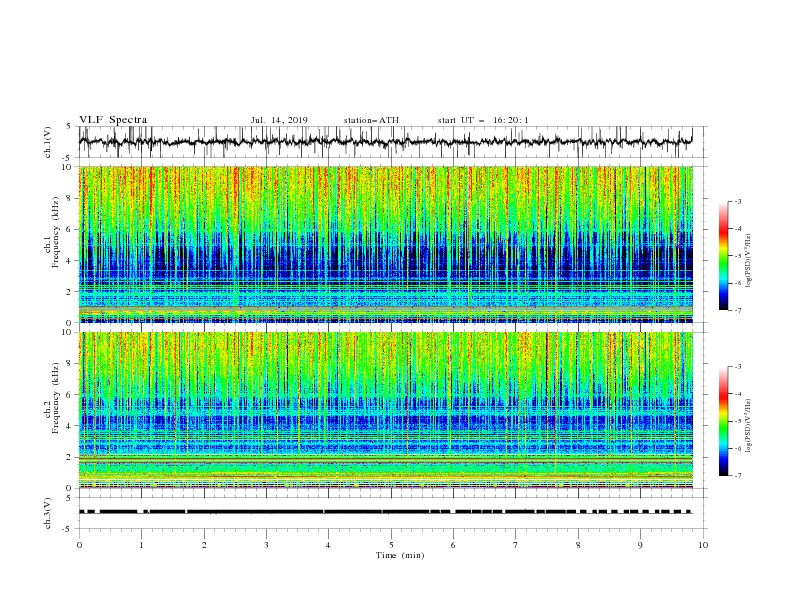
Task: Click the ch.1 "Frequency (kHz)" axis label
Action: coord(56,233)
